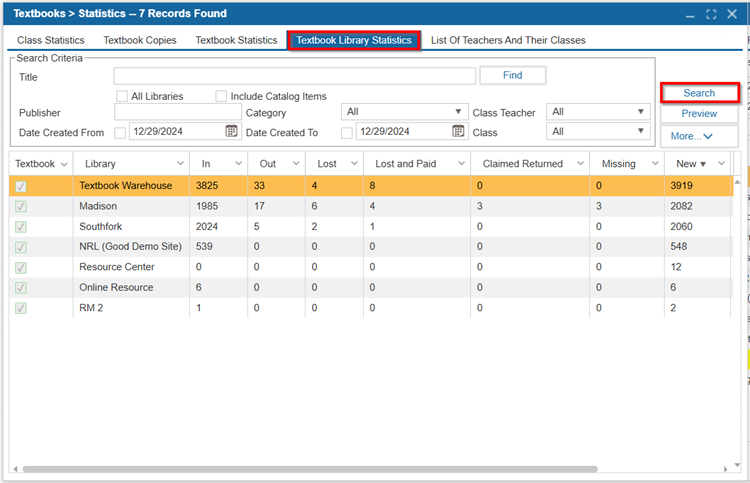750x483 pixels.
Task: Open List Of Teachers And Their Classes tab
Action: coord(508,40)
